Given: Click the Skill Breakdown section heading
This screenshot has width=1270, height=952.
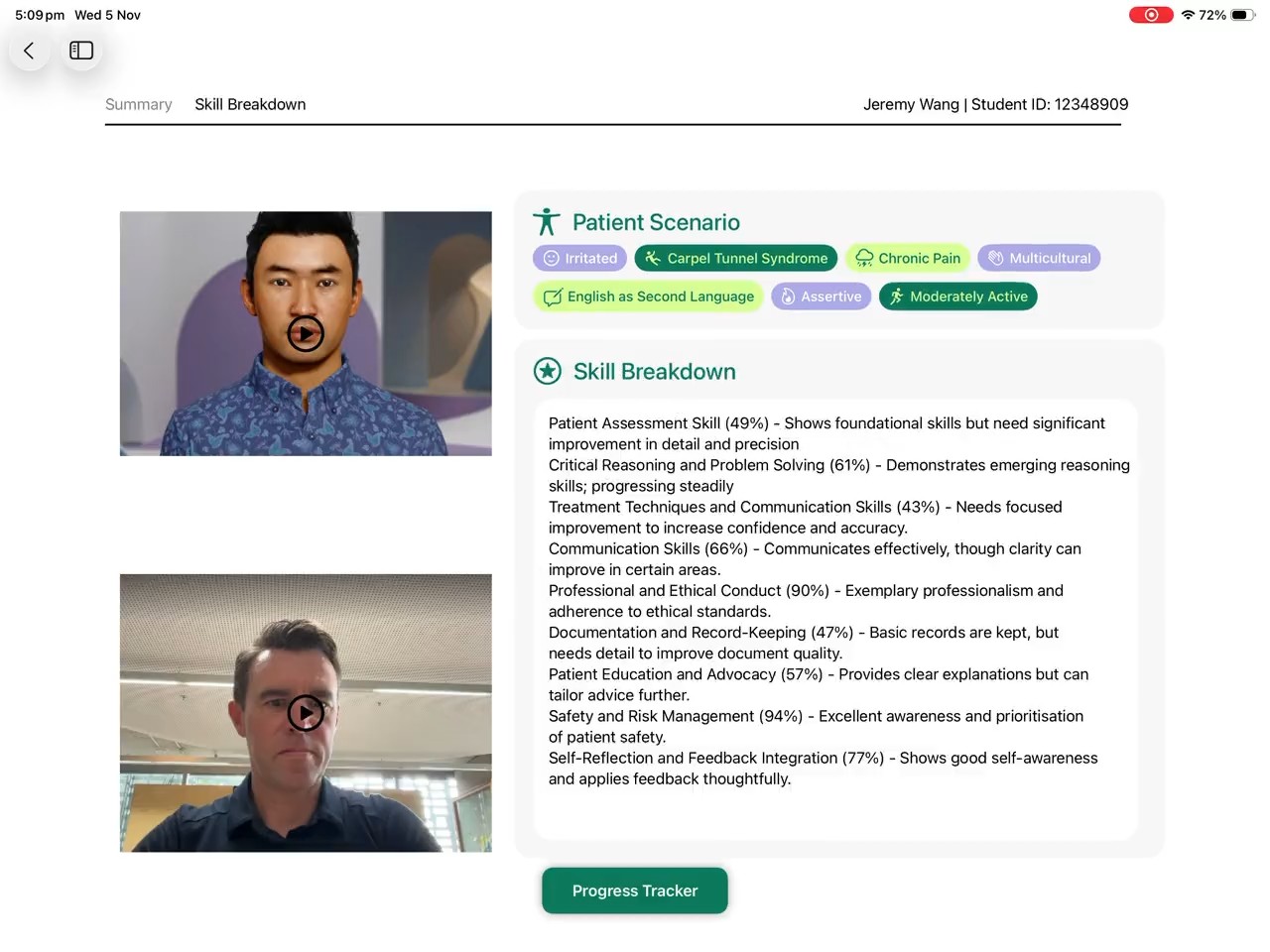Looking at the screenshot, I should (x=655, y=371).
